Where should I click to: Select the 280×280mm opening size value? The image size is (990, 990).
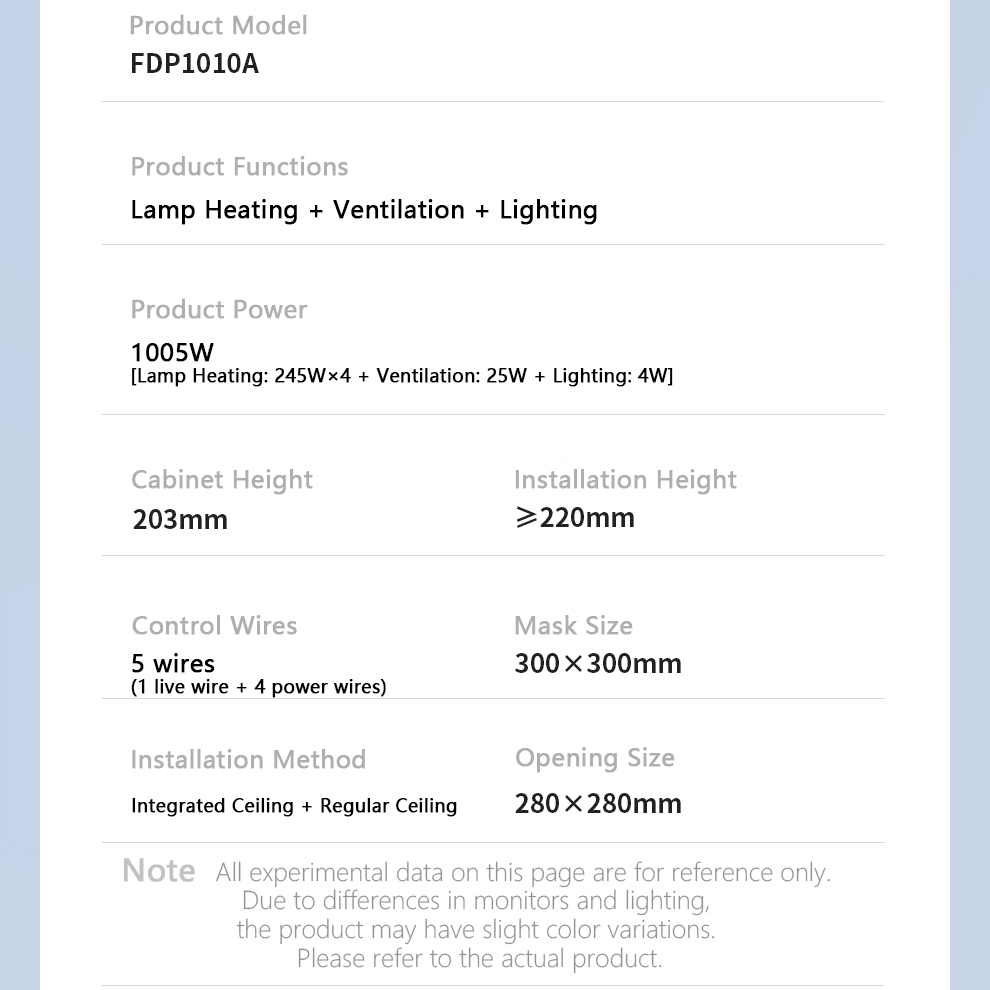point(598,804)
